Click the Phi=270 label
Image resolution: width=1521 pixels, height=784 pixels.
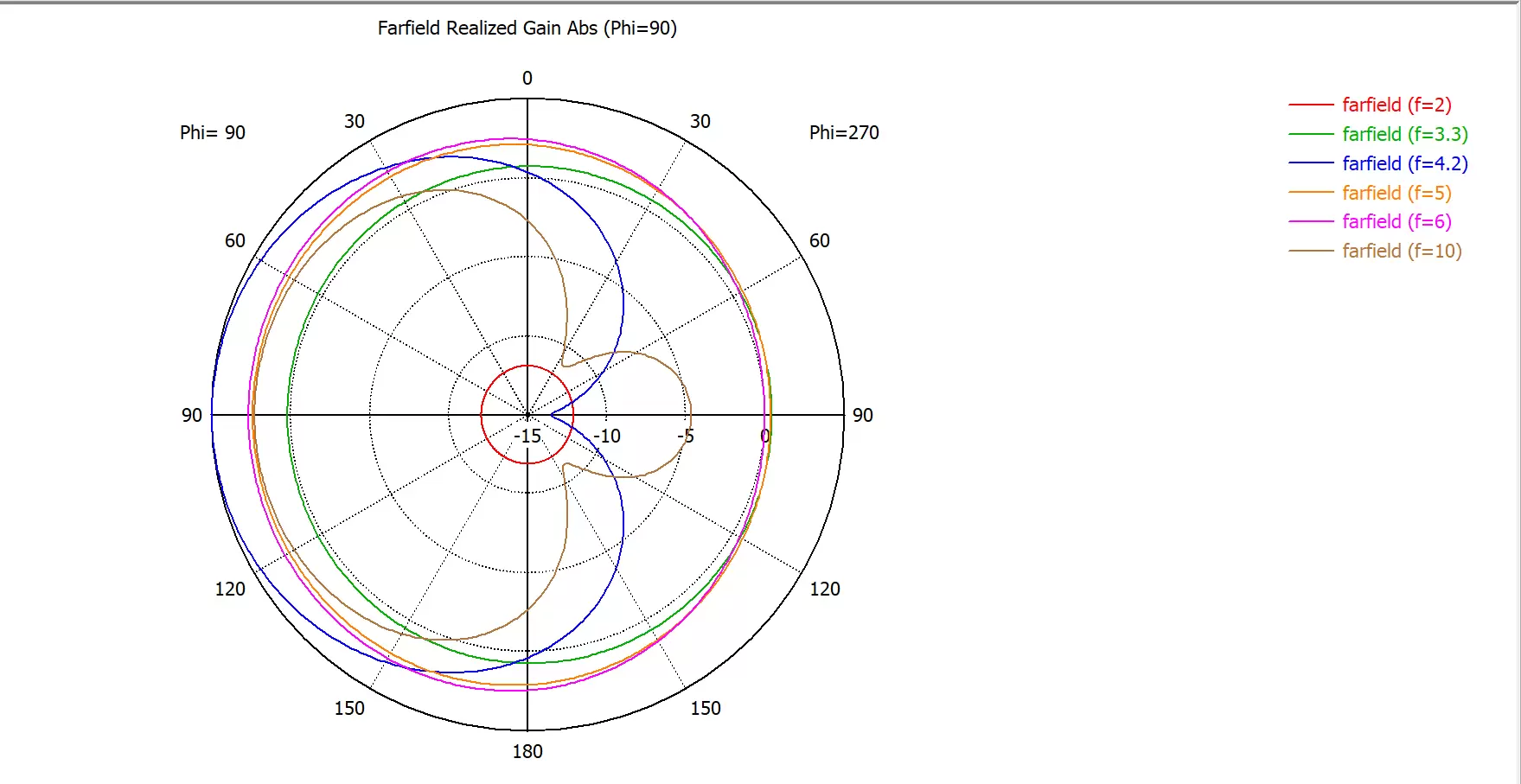coord(845,132)
